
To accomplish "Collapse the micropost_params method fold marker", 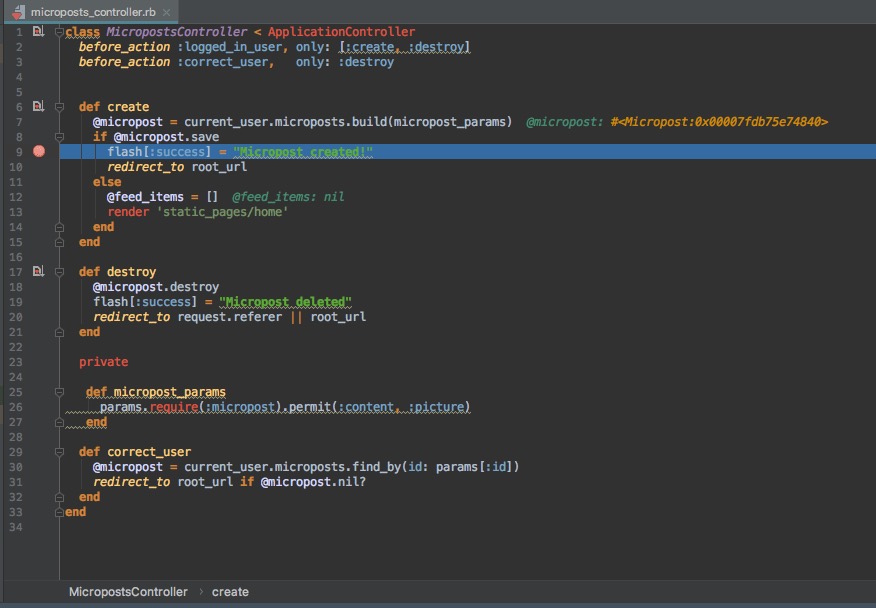I will tap(60, 392).
